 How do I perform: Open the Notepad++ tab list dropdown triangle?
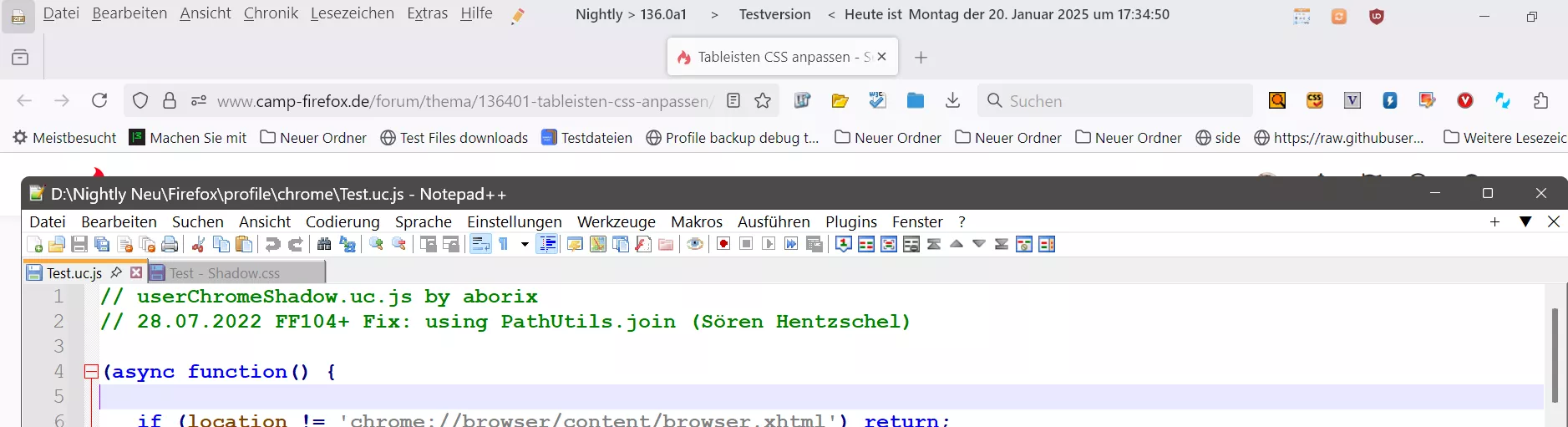pos(1525,221)
